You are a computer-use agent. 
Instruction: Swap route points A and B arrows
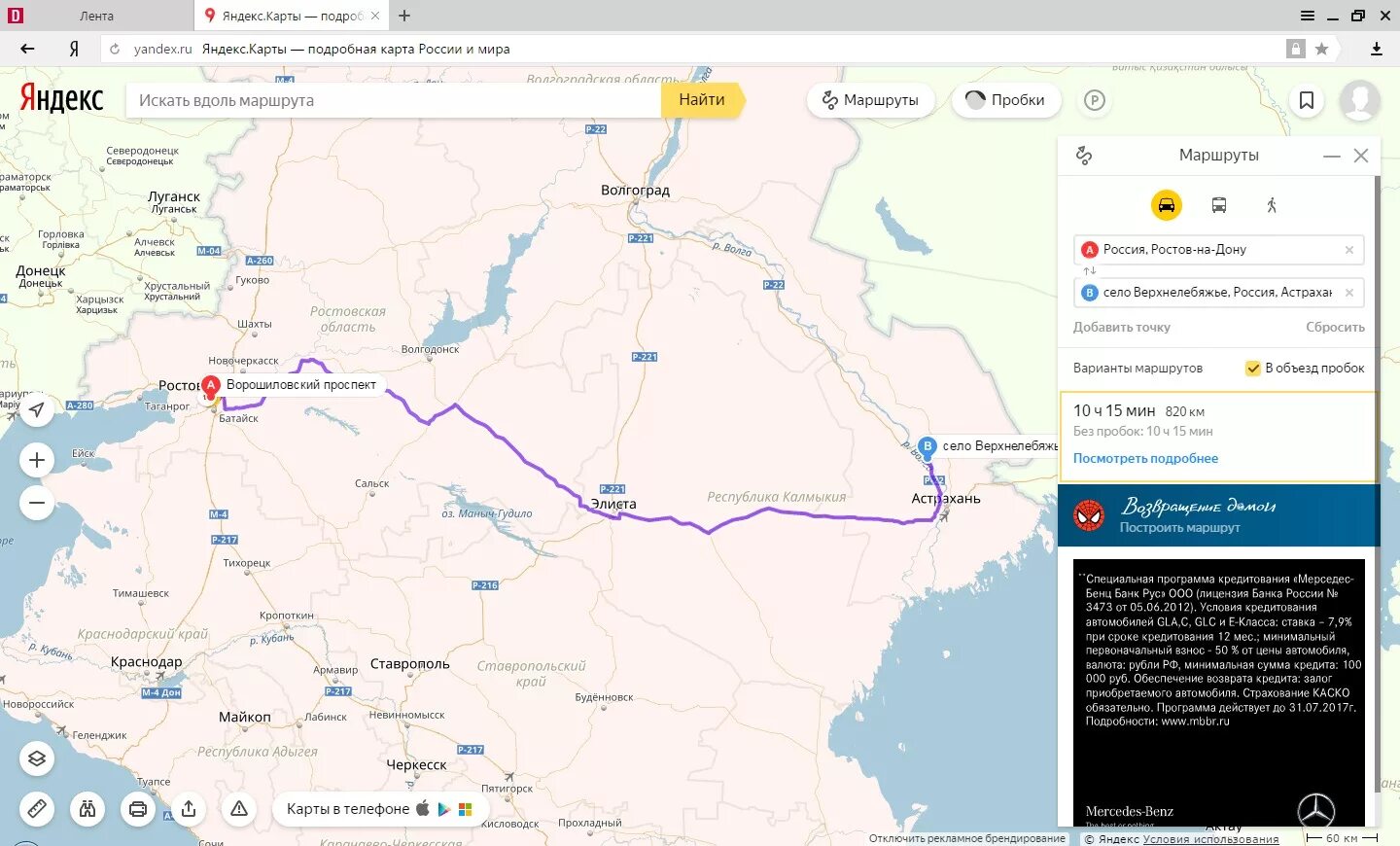(1090, 271)
